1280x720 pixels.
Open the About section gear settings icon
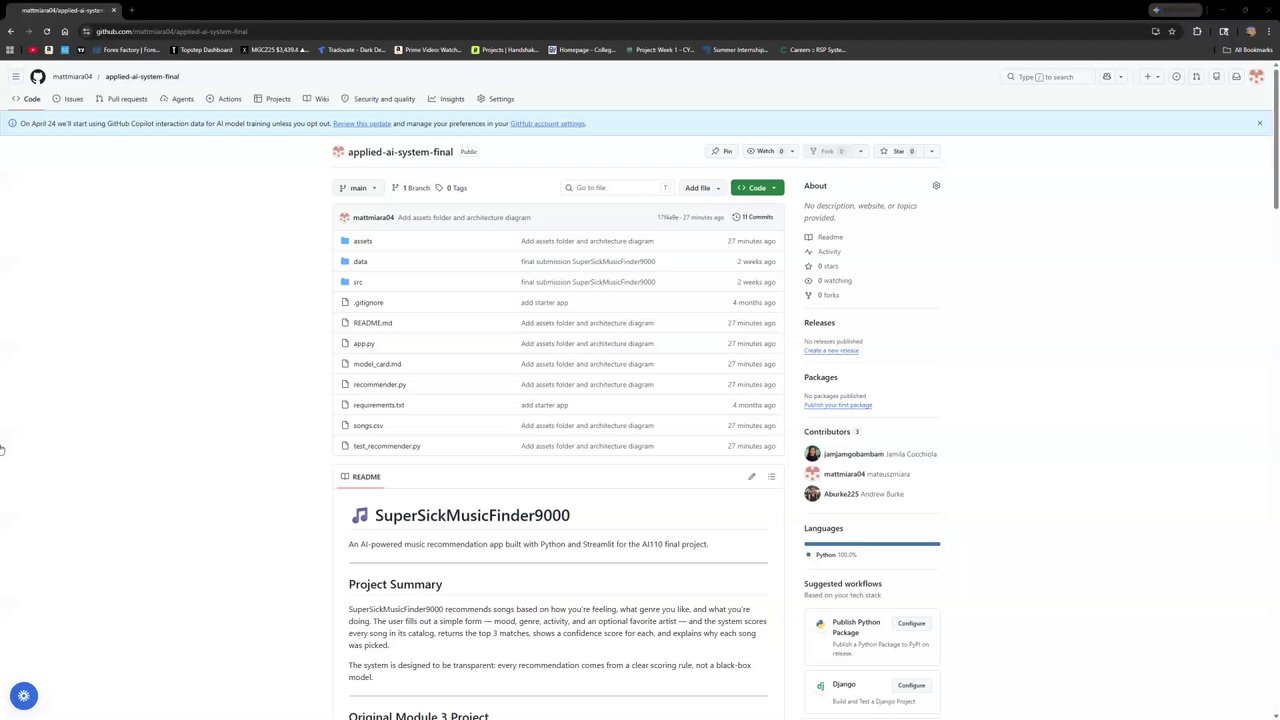(x=936, y=186)
